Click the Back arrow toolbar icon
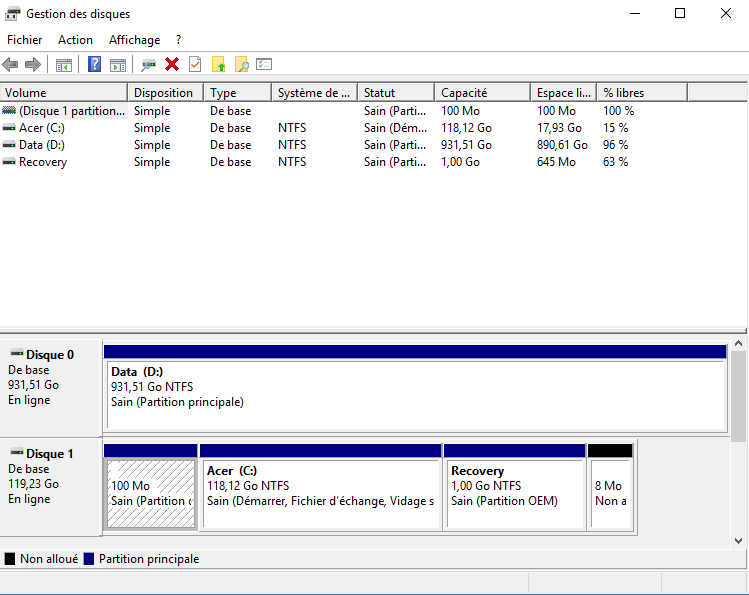 pos(10,64)
